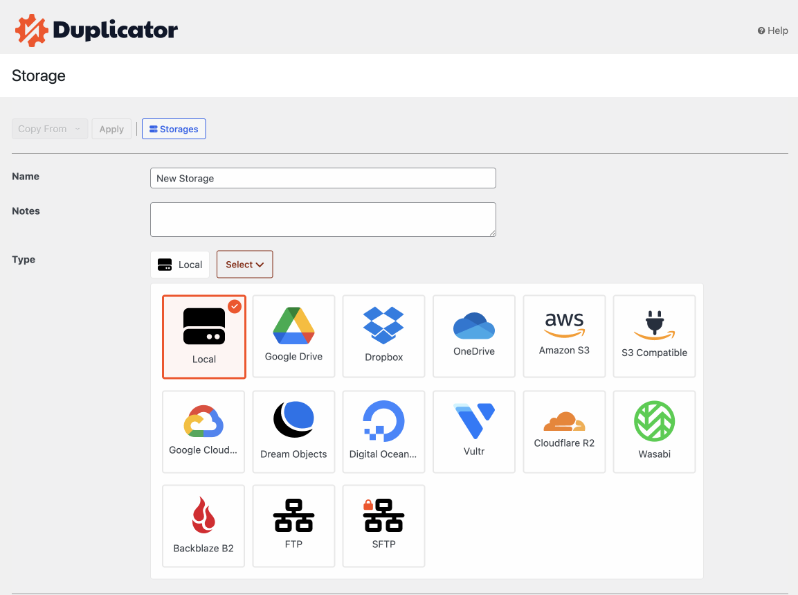
Task: Click the Notes field label
Action: tap(26, 211)
